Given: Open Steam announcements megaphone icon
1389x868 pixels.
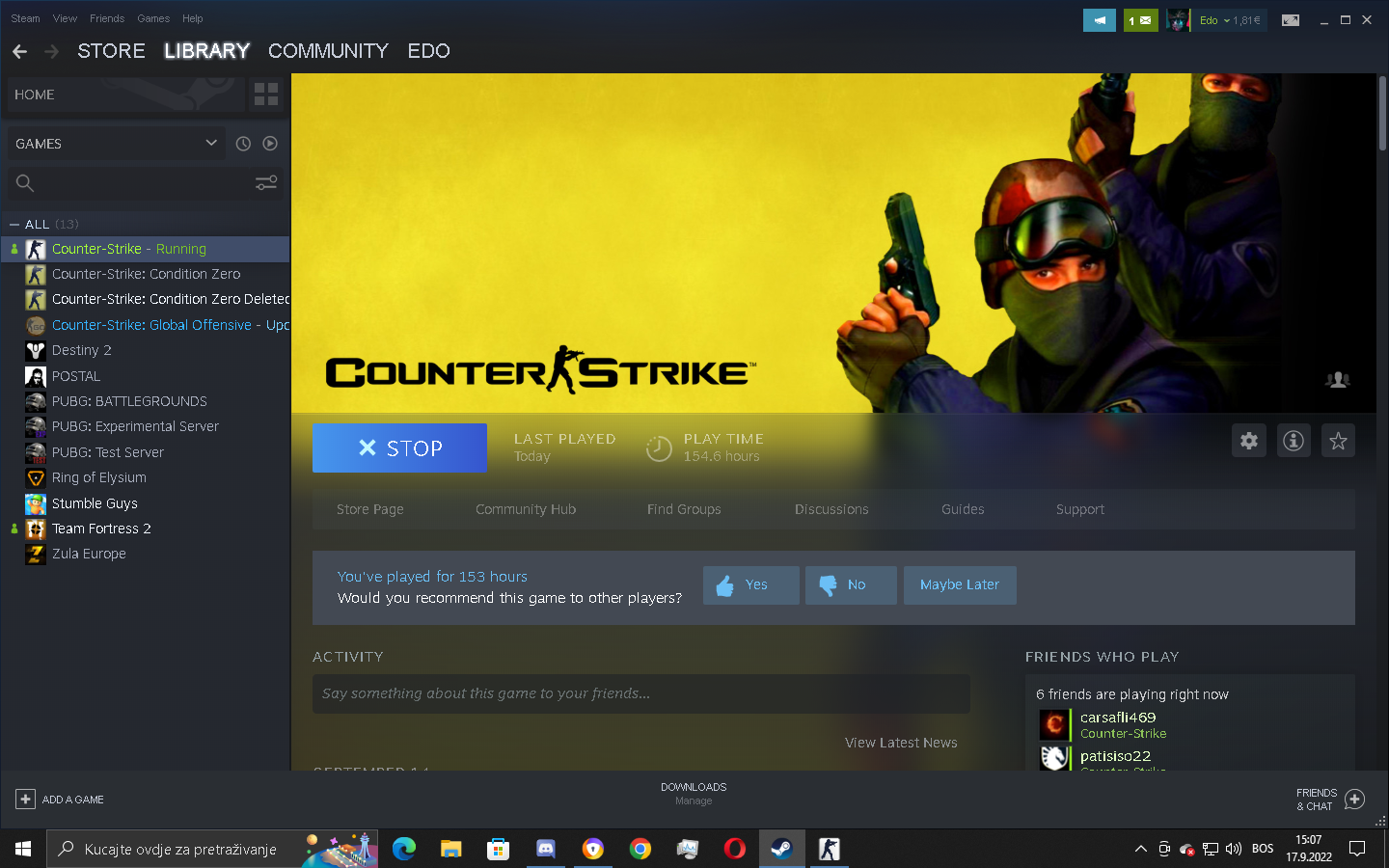Looking at the screenshot, I should click(x=1099, y=20).
